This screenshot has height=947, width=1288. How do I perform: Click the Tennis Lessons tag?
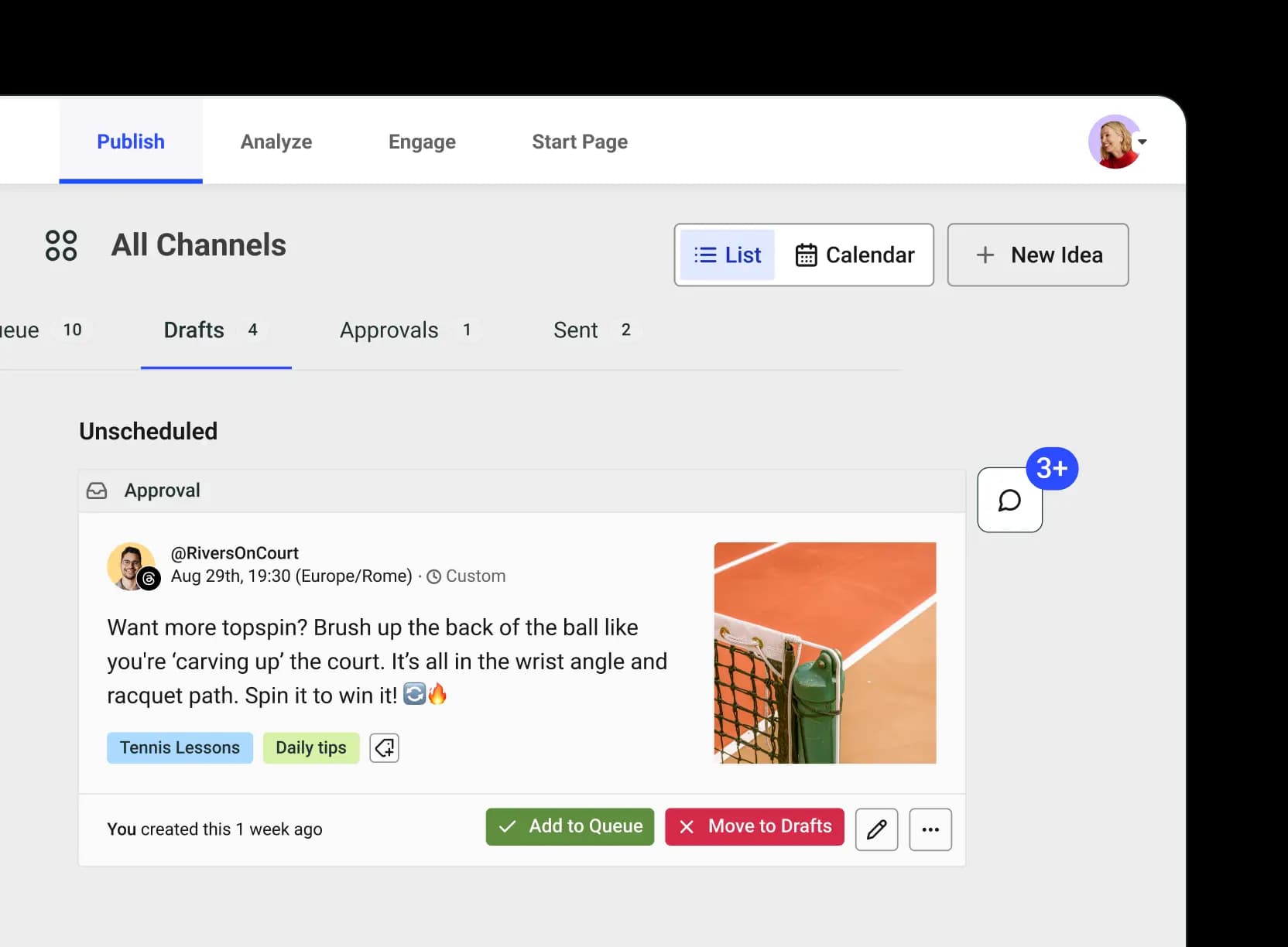click(x=180, y=747)
